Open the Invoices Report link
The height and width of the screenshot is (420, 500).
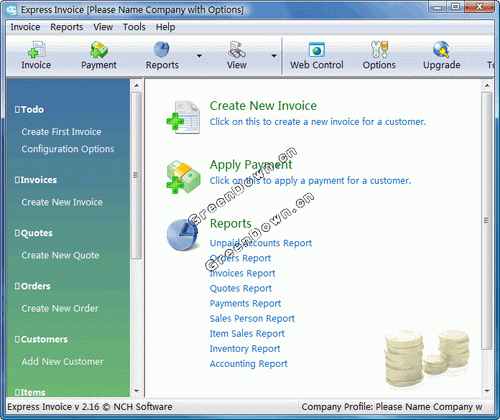coord(242,273)
